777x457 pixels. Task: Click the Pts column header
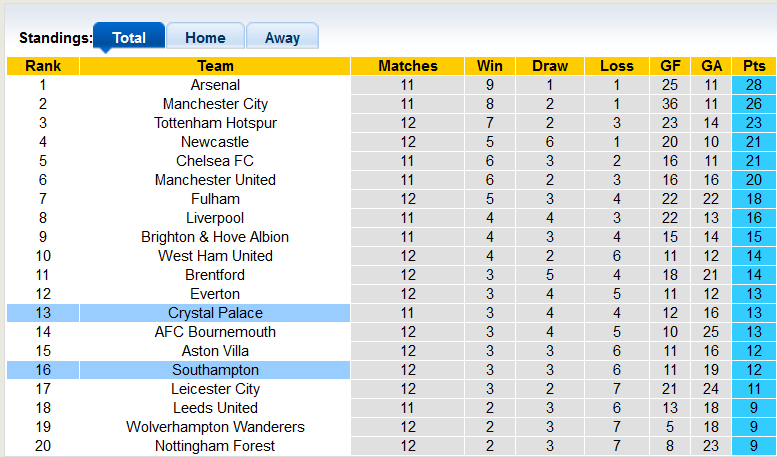coord(754,66)
